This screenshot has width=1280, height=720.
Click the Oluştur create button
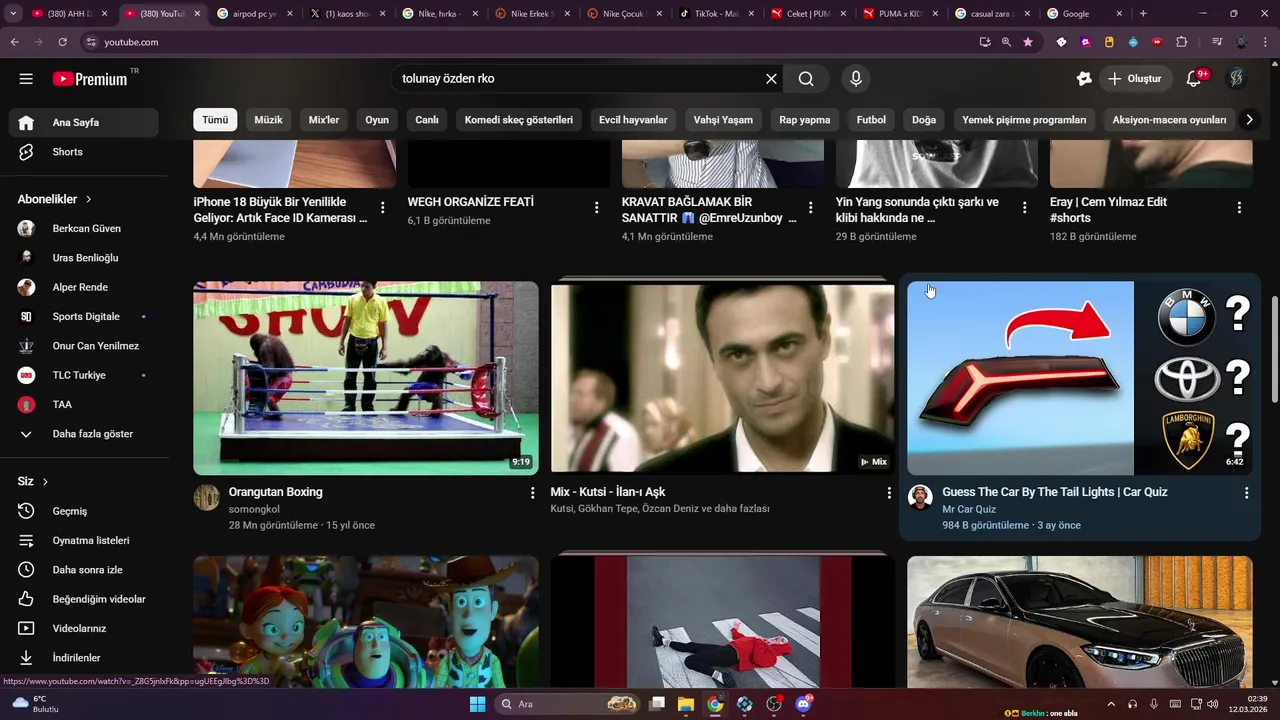[1135, 79]
